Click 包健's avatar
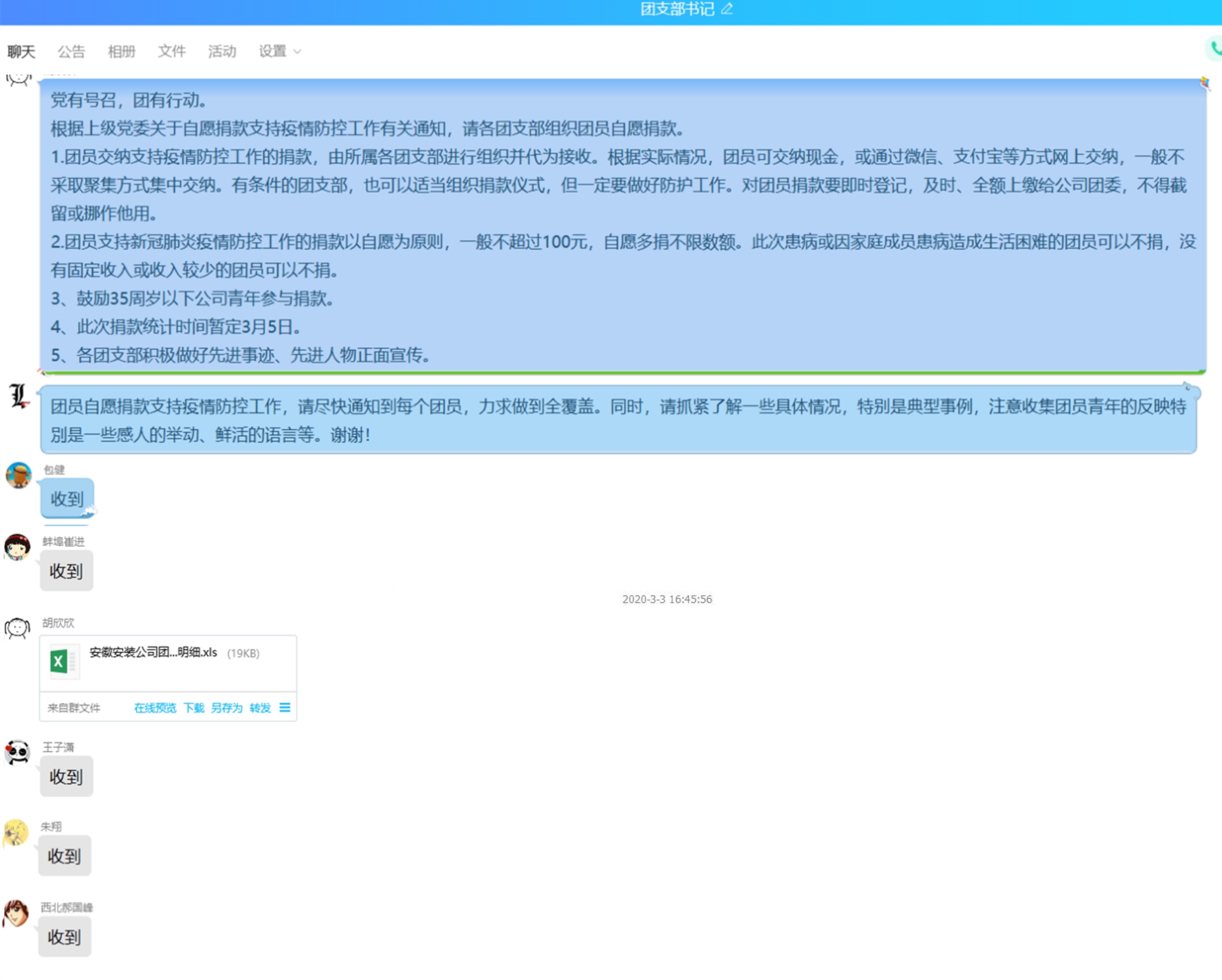The width and height of the screenshot is (1222, 980). click(x=19, y=475)
